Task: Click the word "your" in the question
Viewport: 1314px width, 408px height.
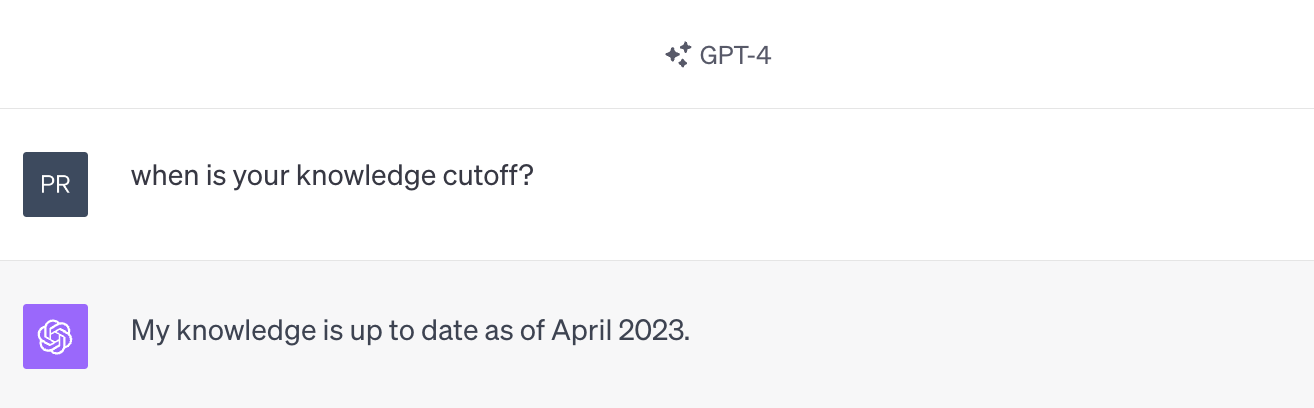Action: pyautogui.click(x=258, y=178)
